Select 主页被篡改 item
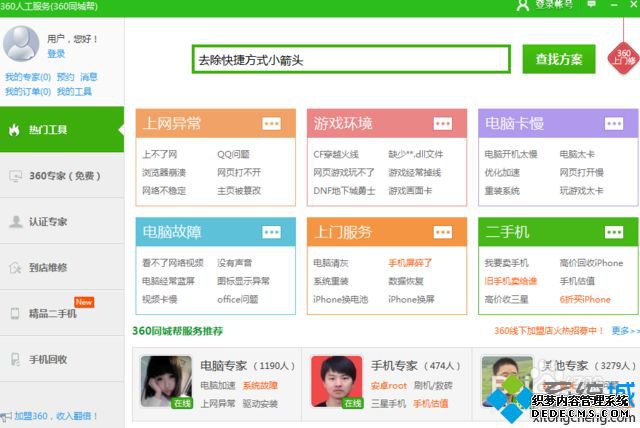 click(x=239, y=191)
